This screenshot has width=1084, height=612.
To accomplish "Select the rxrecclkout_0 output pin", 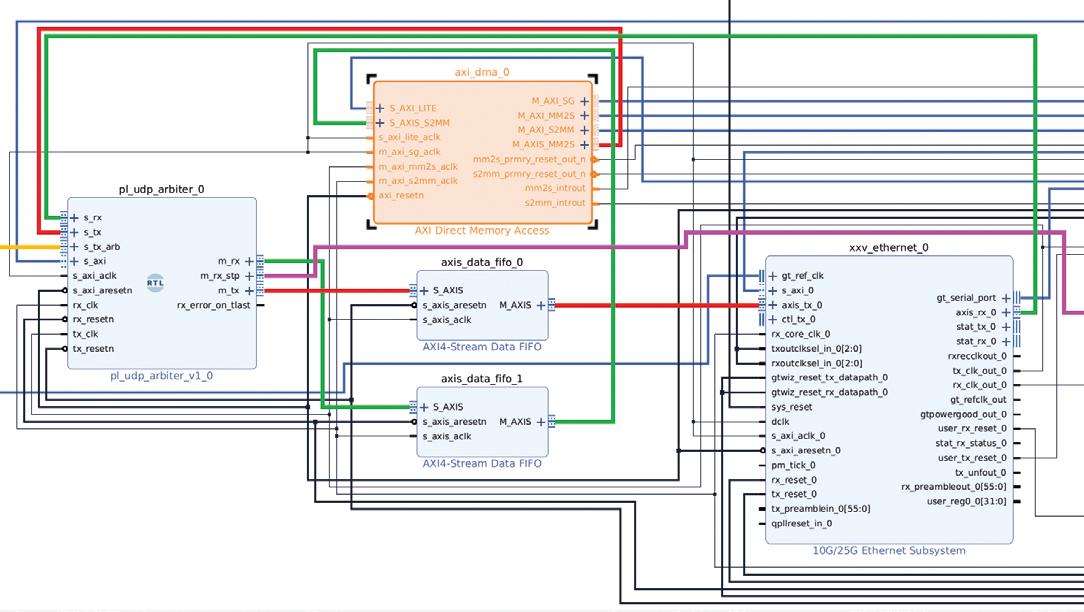I will tap(977, 356).
